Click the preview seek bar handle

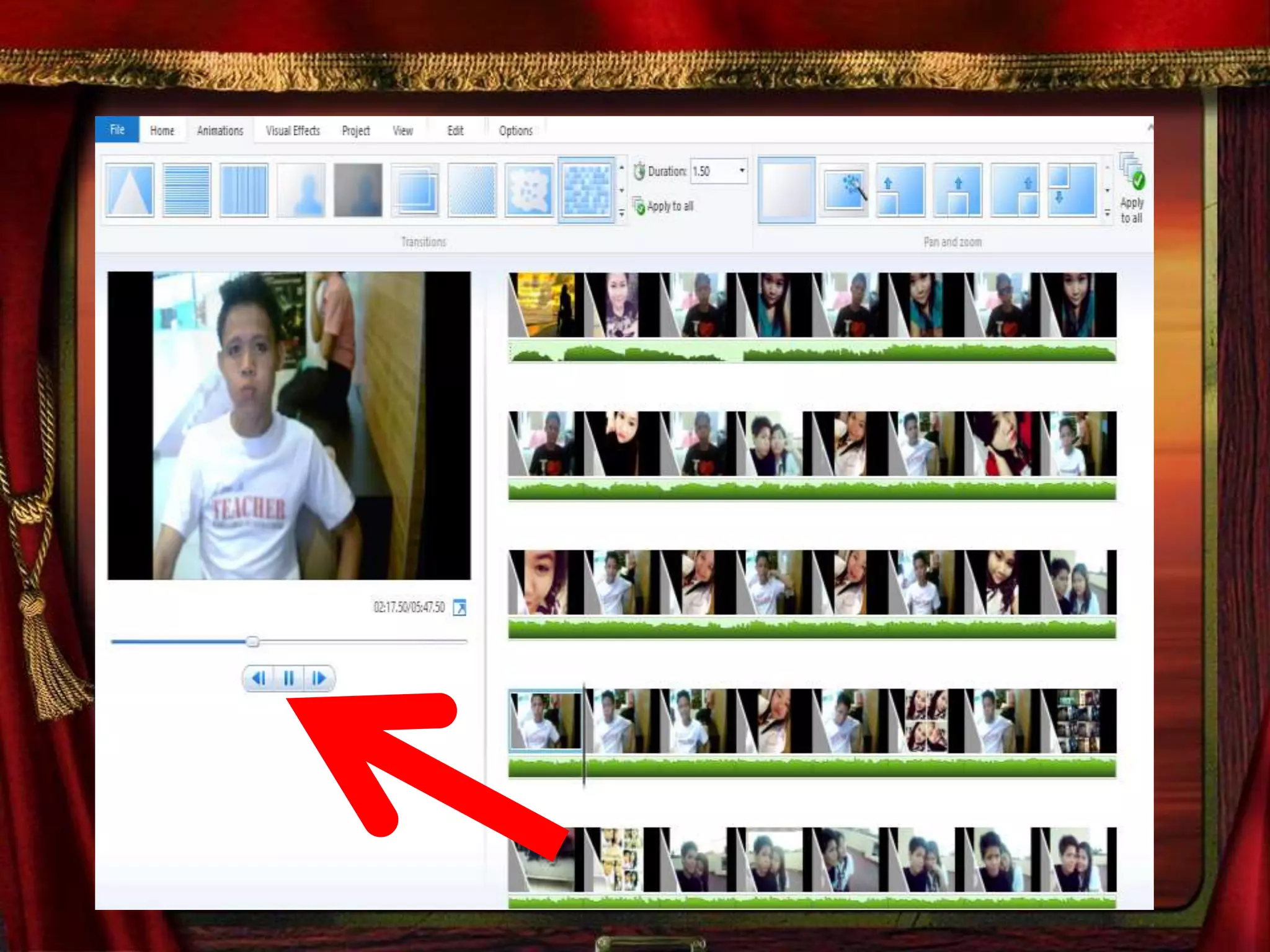pyautogui.click(x=252, y=641)
